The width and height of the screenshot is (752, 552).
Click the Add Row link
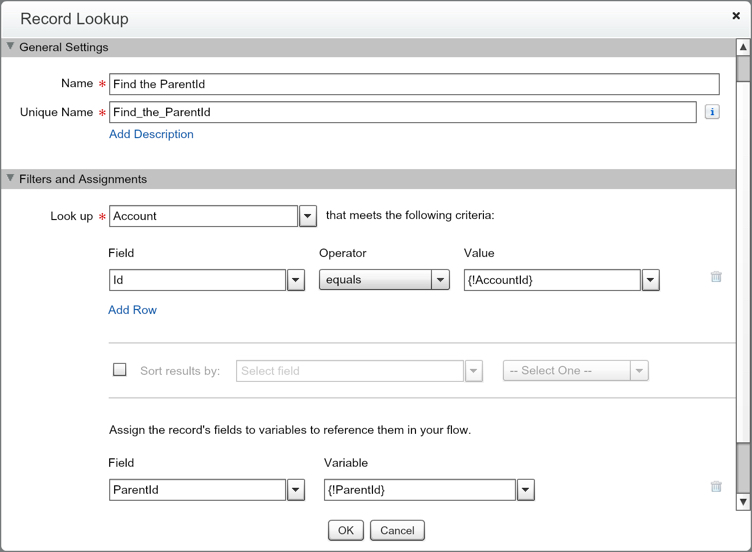pos(132,310)
